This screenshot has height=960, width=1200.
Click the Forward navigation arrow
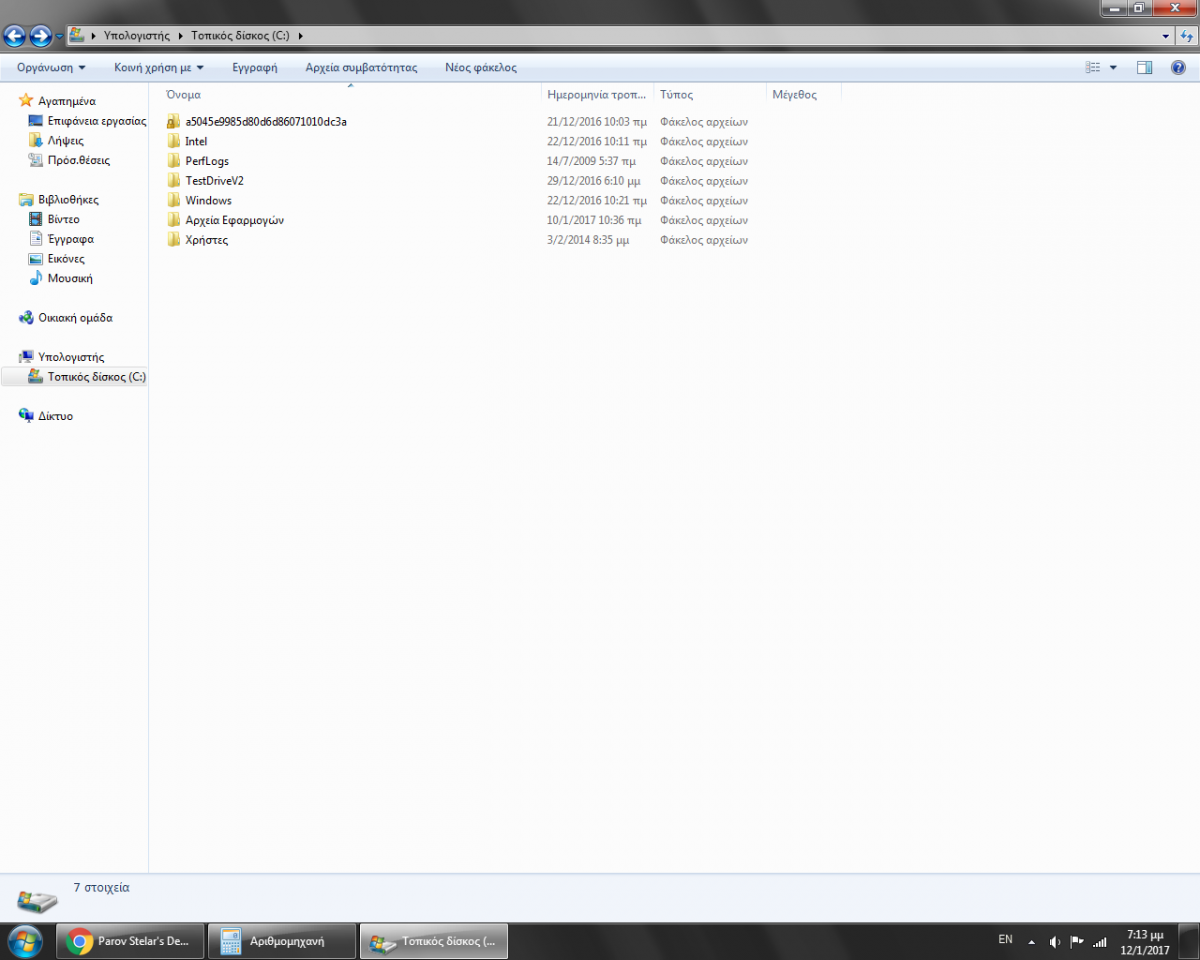pyautogui.click(x=40, y=37)
